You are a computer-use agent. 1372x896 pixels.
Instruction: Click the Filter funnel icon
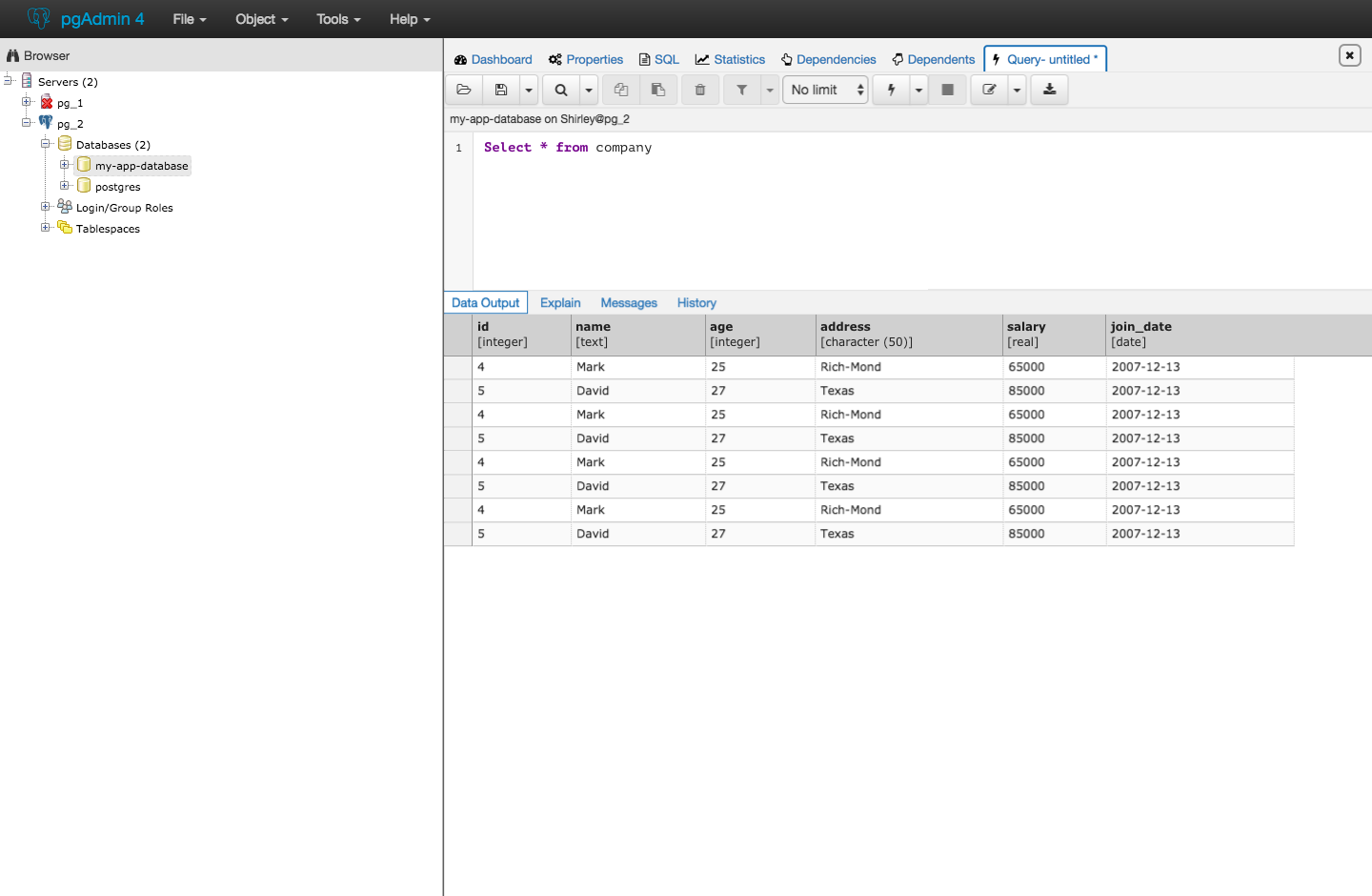tap(742, 90)
